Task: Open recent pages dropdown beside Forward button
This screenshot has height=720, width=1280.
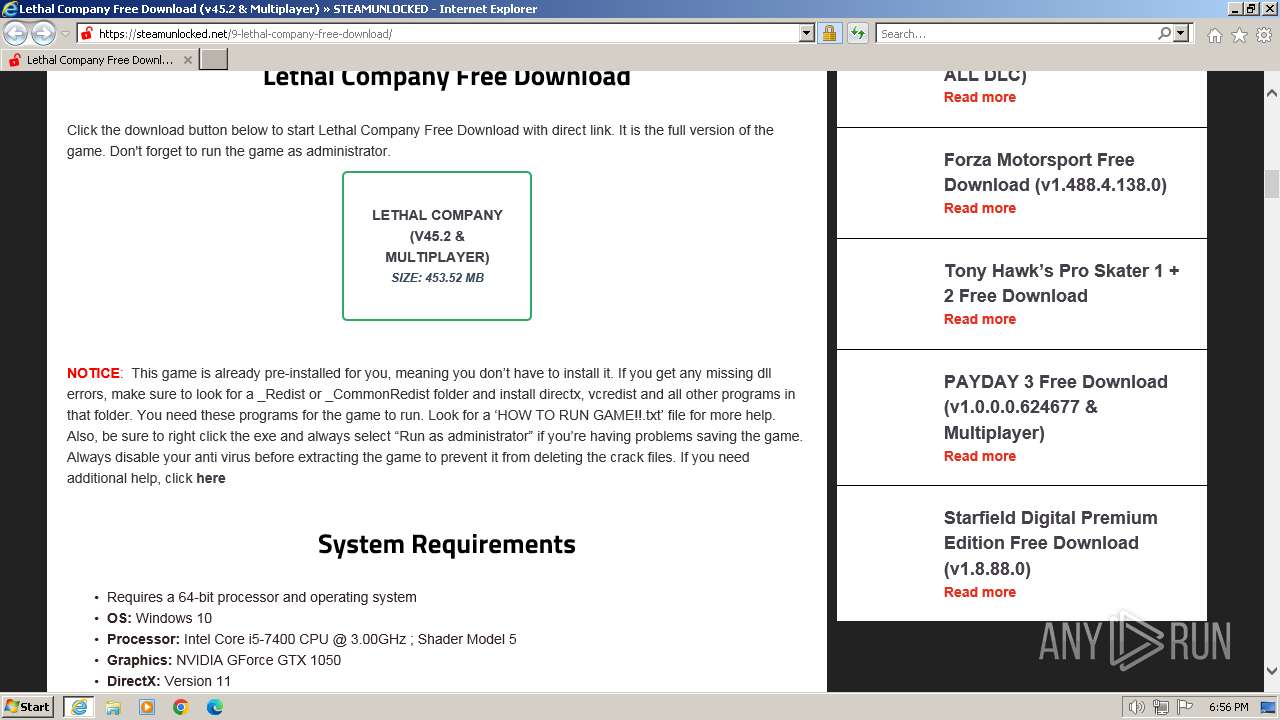Action: click(x=65, y=34)
